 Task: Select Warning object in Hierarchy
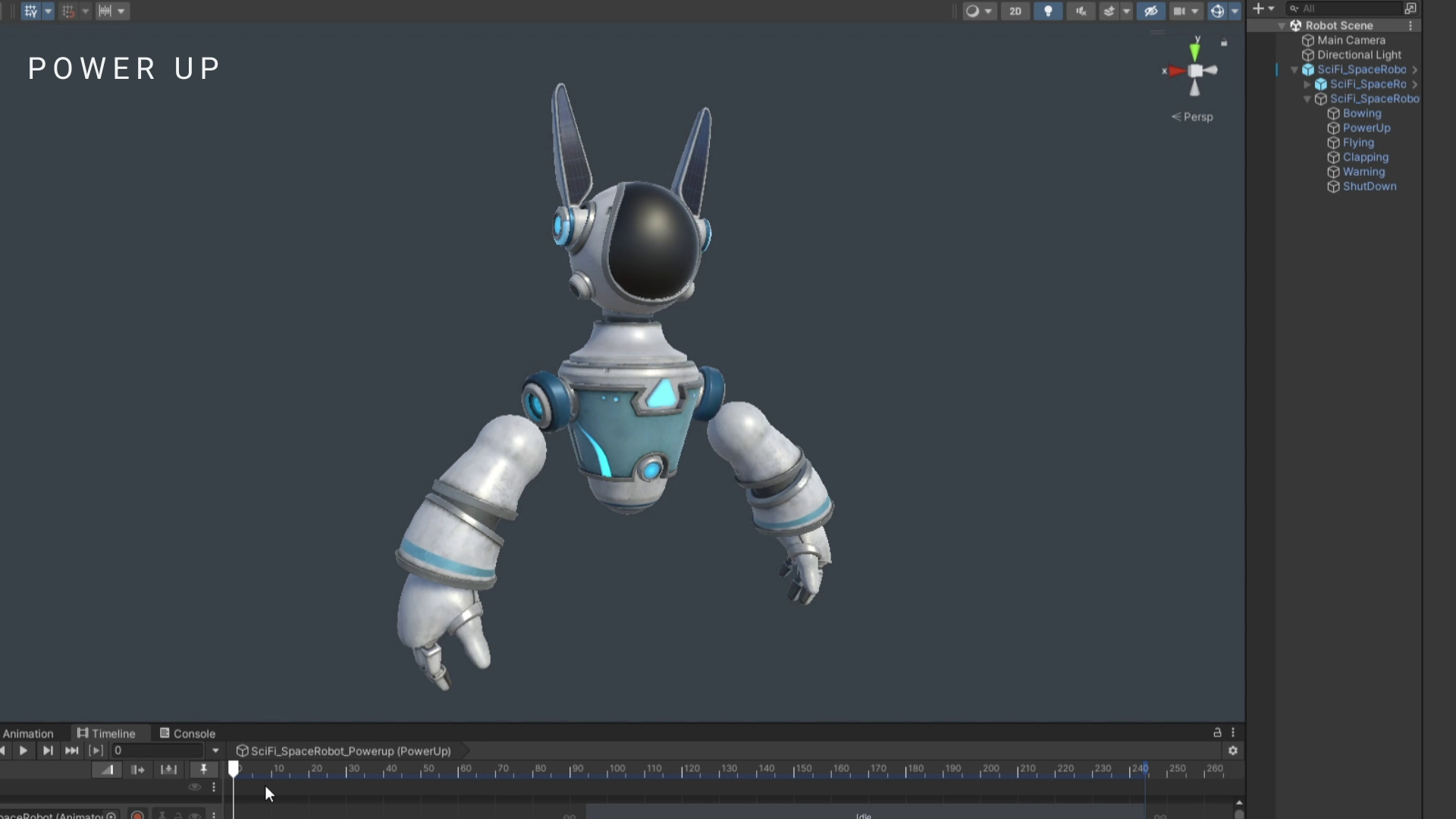click(1363, 171)
